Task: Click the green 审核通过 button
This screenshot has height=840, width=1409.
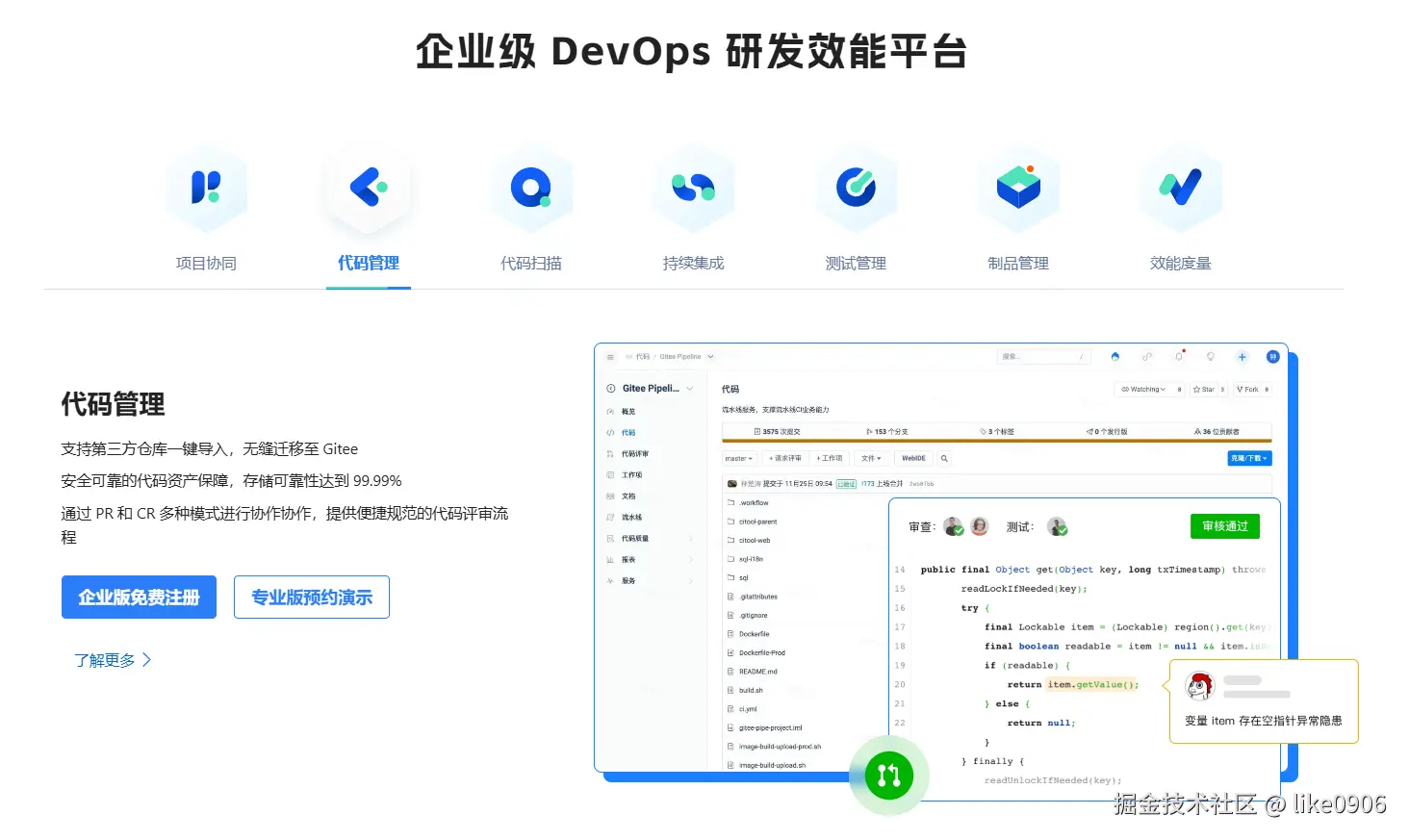Action: (x=1225, y=526)
